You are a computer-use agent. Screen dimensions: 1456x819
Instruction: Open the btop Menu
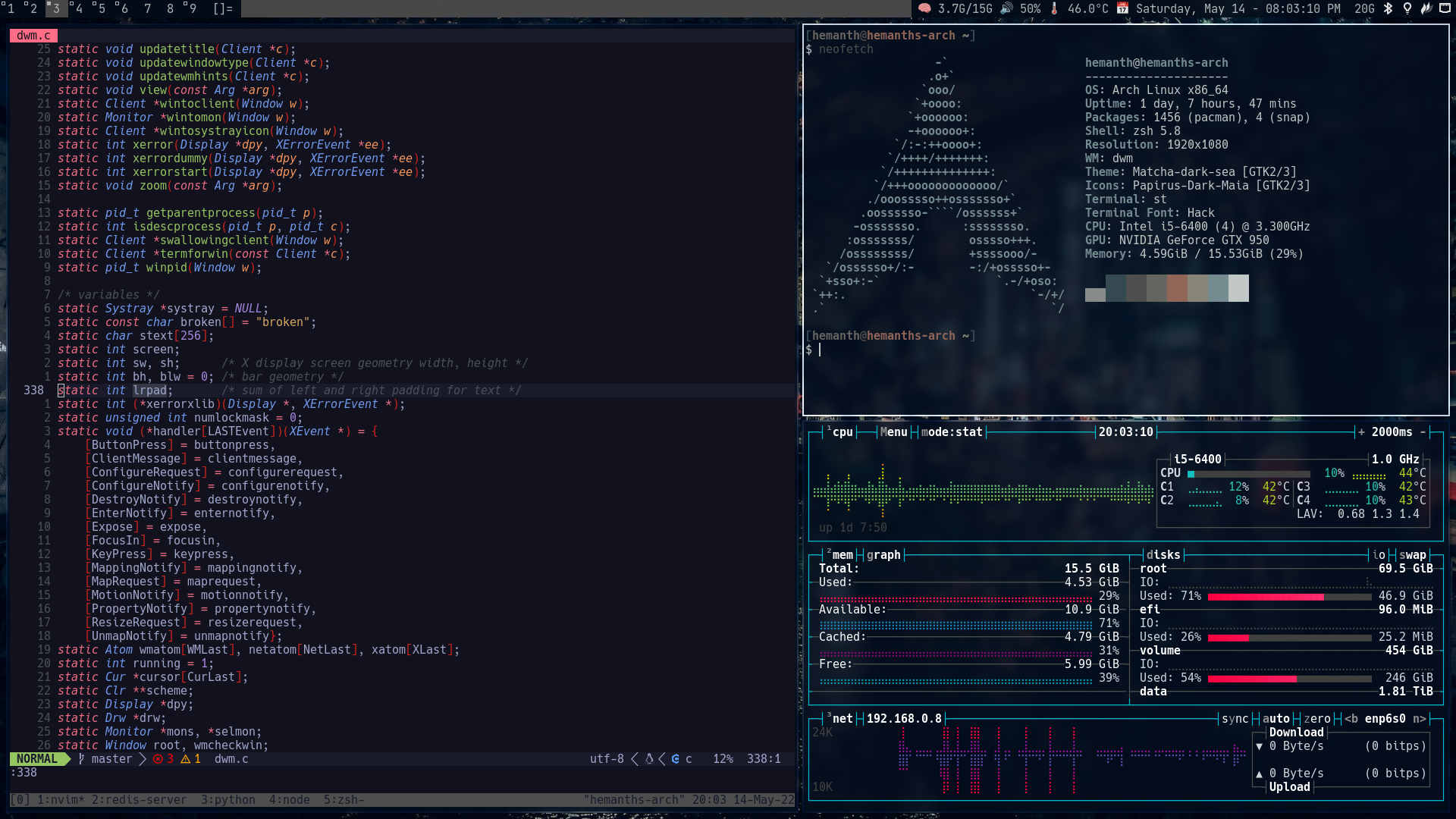click(x=893, y=432)
